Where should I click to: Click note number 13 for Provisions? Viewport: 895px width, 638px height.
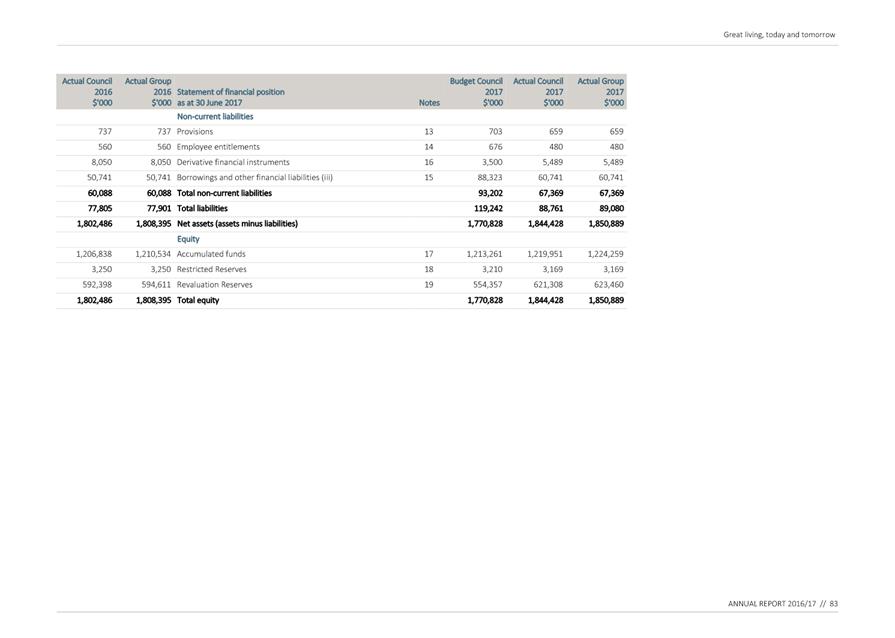[429, 132]
